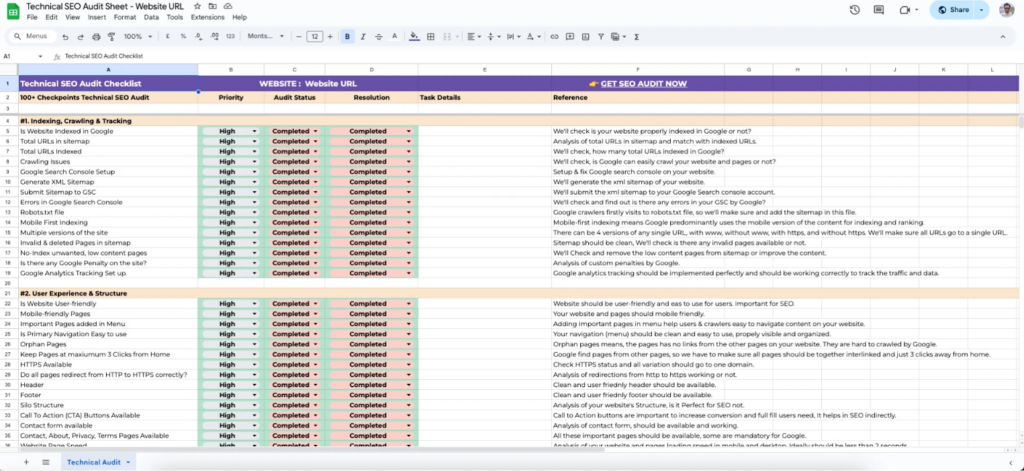Toggle bold formatting

tap(347, 36)
